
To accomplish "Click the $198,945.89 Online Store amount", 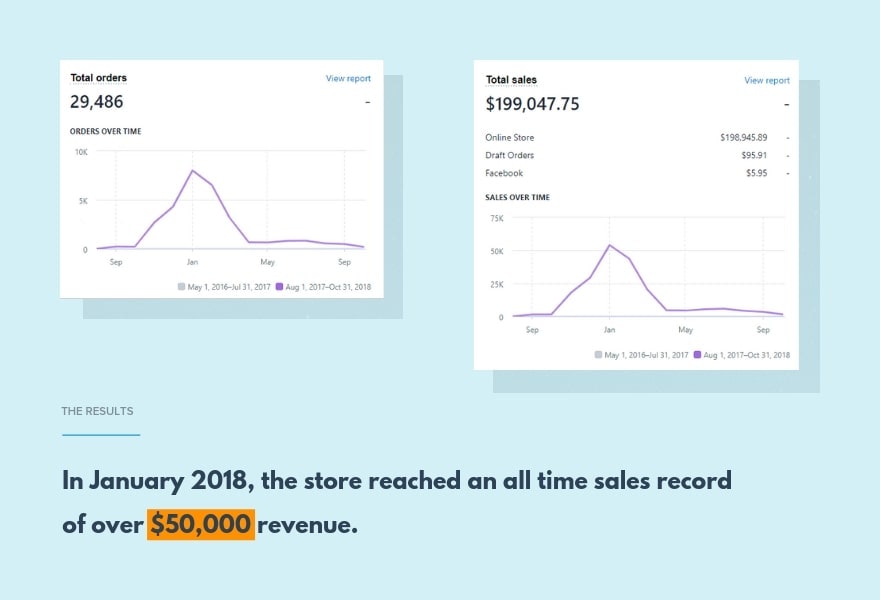I will [743, 137].
